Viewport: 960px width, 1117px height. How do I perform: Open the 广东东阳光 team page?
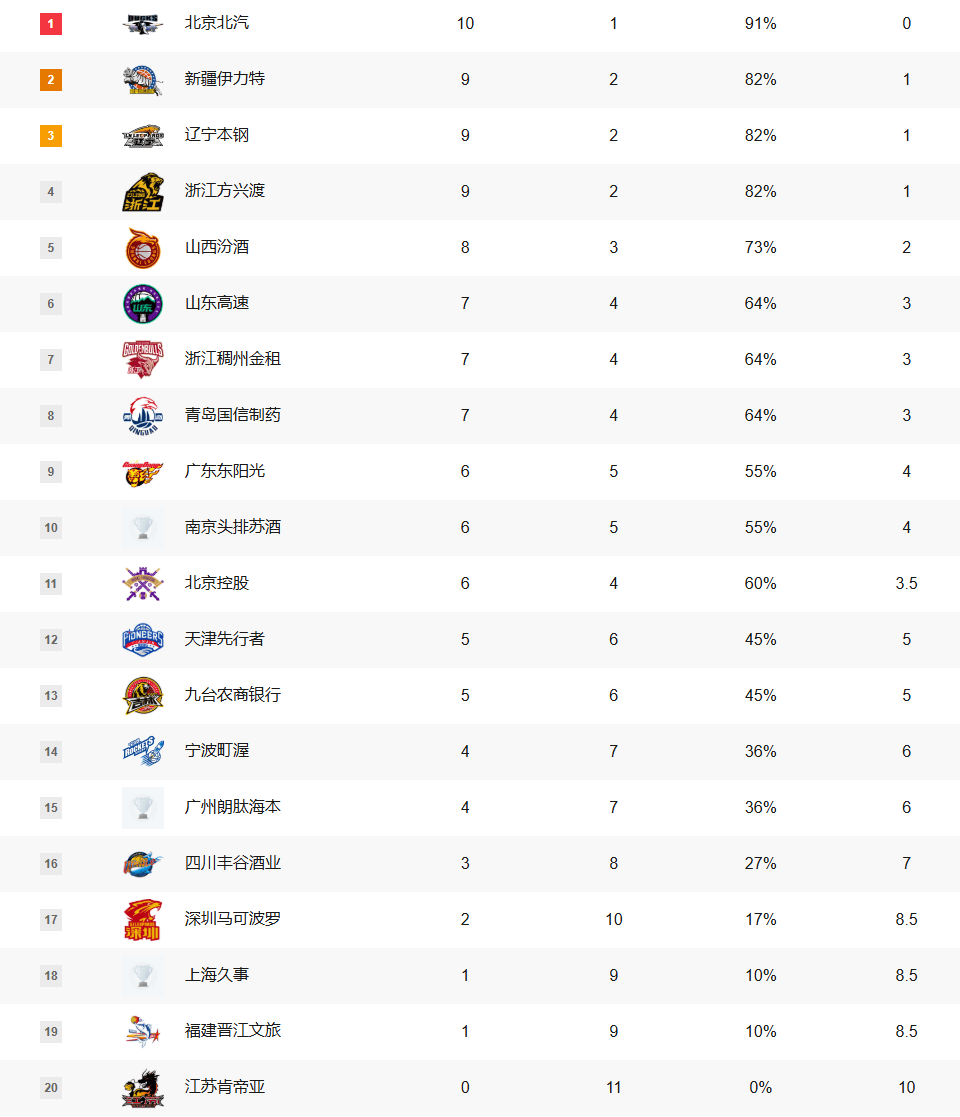225,471
